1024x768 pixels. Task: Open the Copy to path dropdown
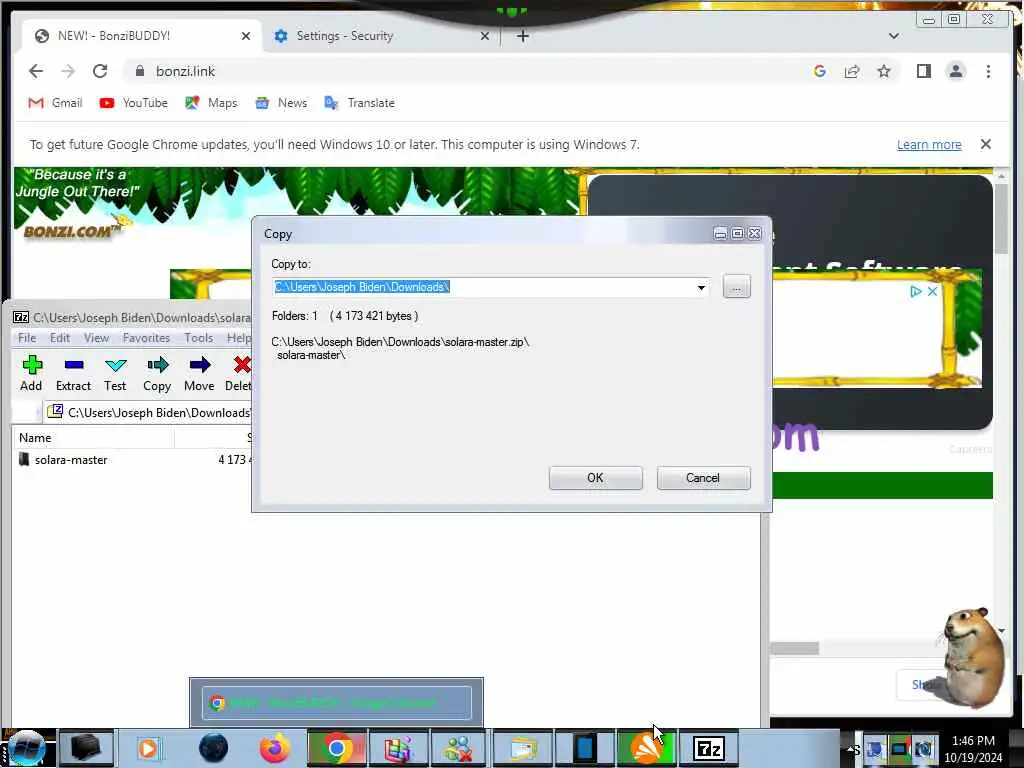(701, 287)
